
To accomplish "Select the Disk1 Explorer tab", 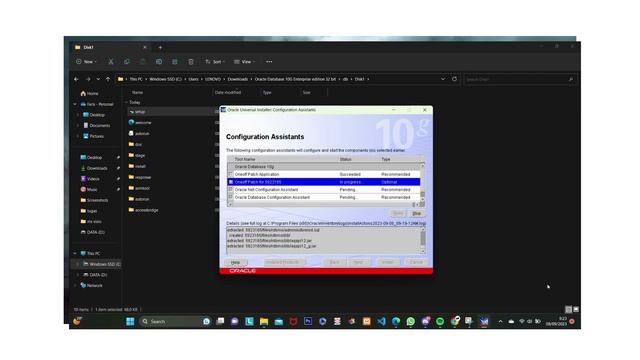I will (x=110, y=47).
